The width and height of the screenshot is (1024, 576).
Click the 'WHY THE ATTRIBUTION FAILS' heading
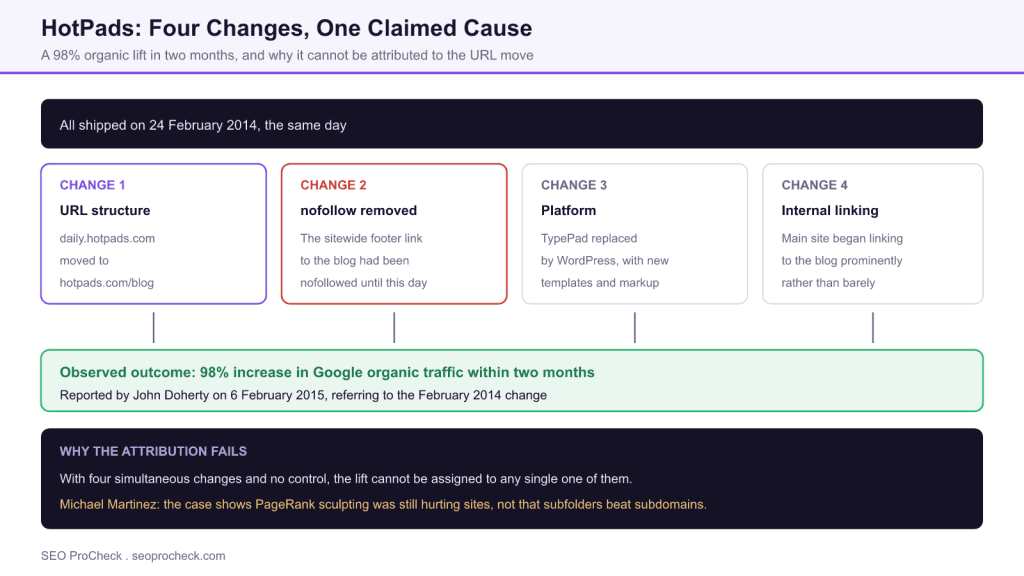(x=153, y=451)
